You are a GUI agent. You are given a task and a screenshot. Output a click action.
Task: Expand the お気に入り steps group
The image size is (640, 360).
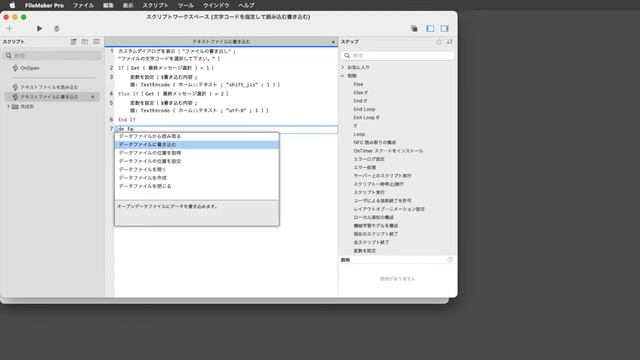343,67
